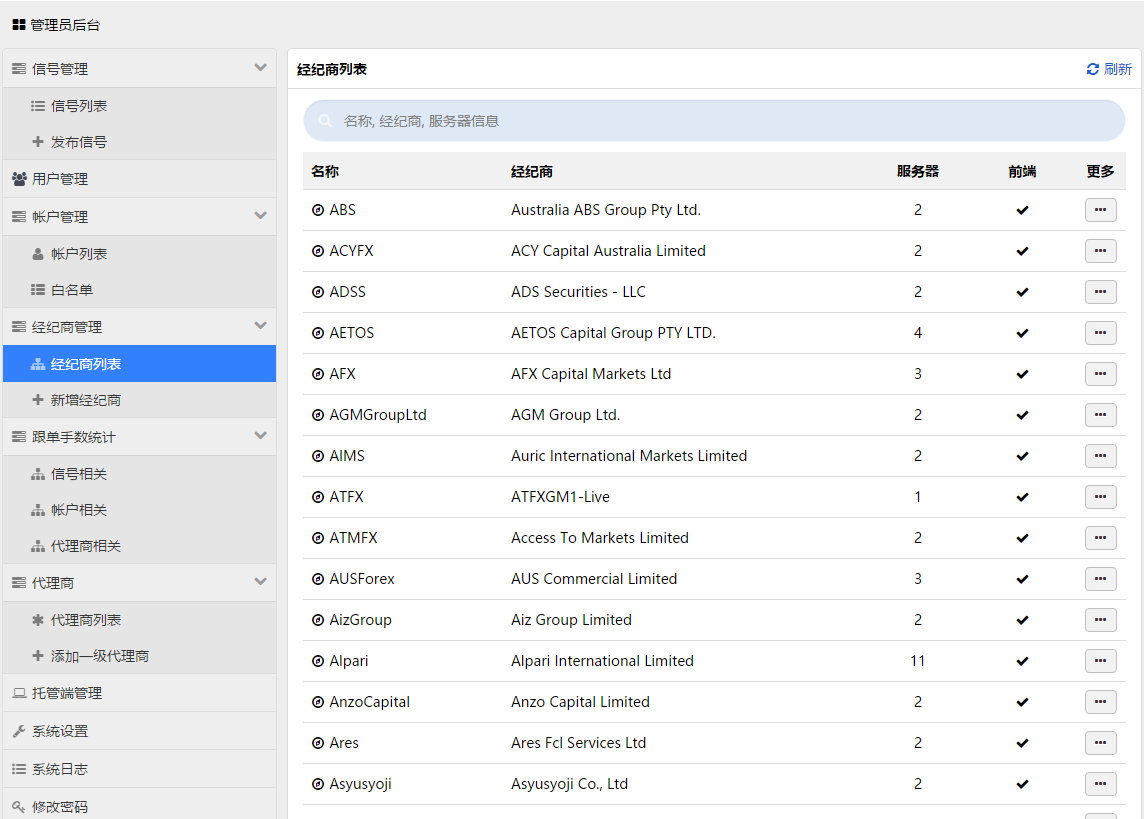Click the wrench icon beside 系统设置
Screen dimensions: 1144x819
pos(20,731)
